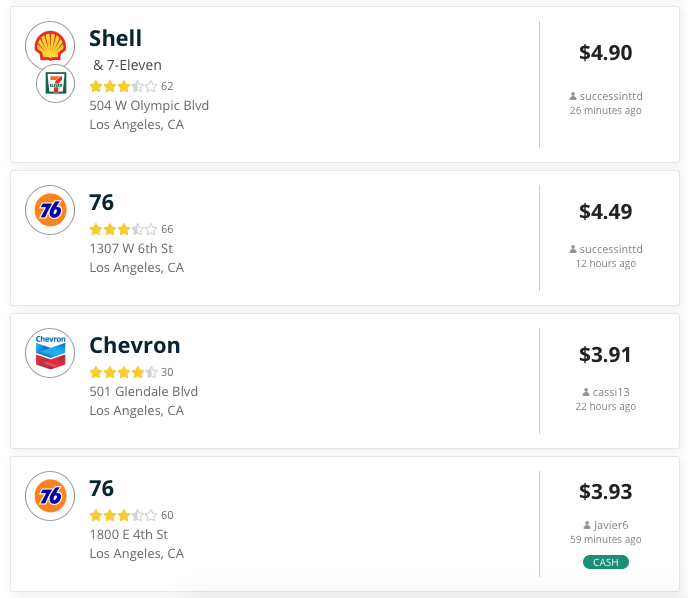Click the 504 W Olympic Blvd address
This screenshot has height=598, width=688.
149,105
